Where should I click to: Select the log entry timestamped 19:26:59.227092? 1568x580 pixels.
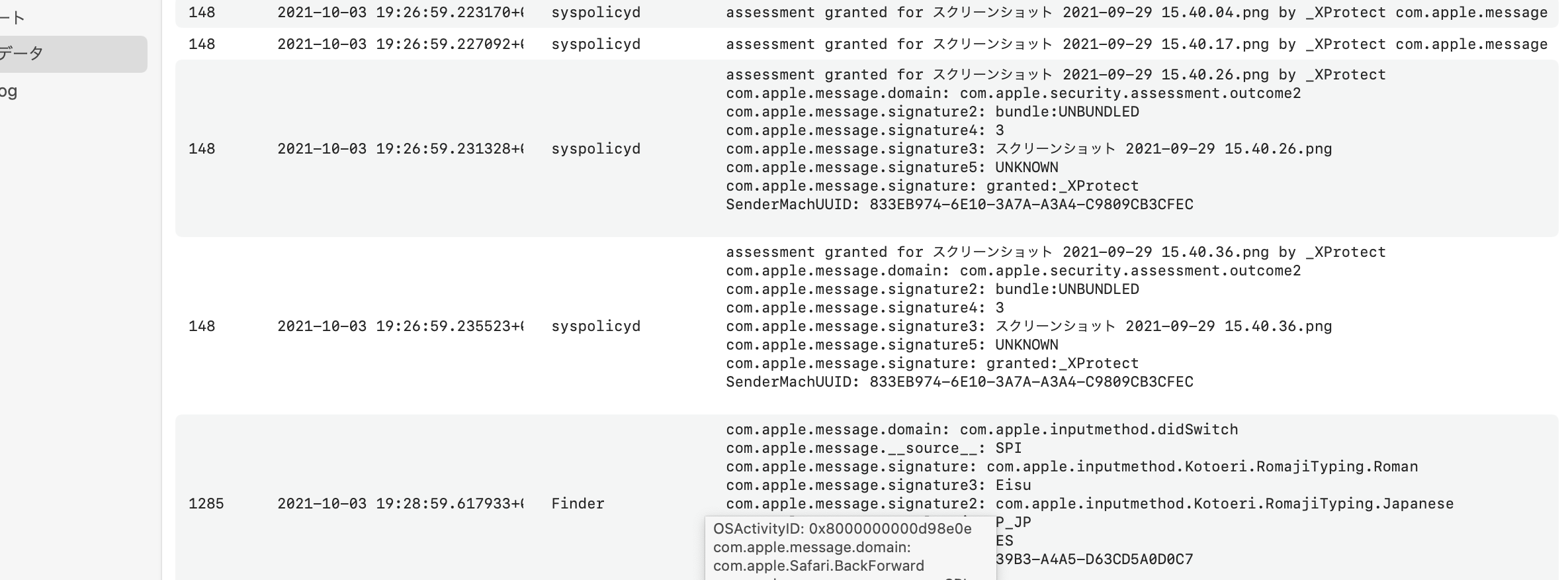[400, 44]
